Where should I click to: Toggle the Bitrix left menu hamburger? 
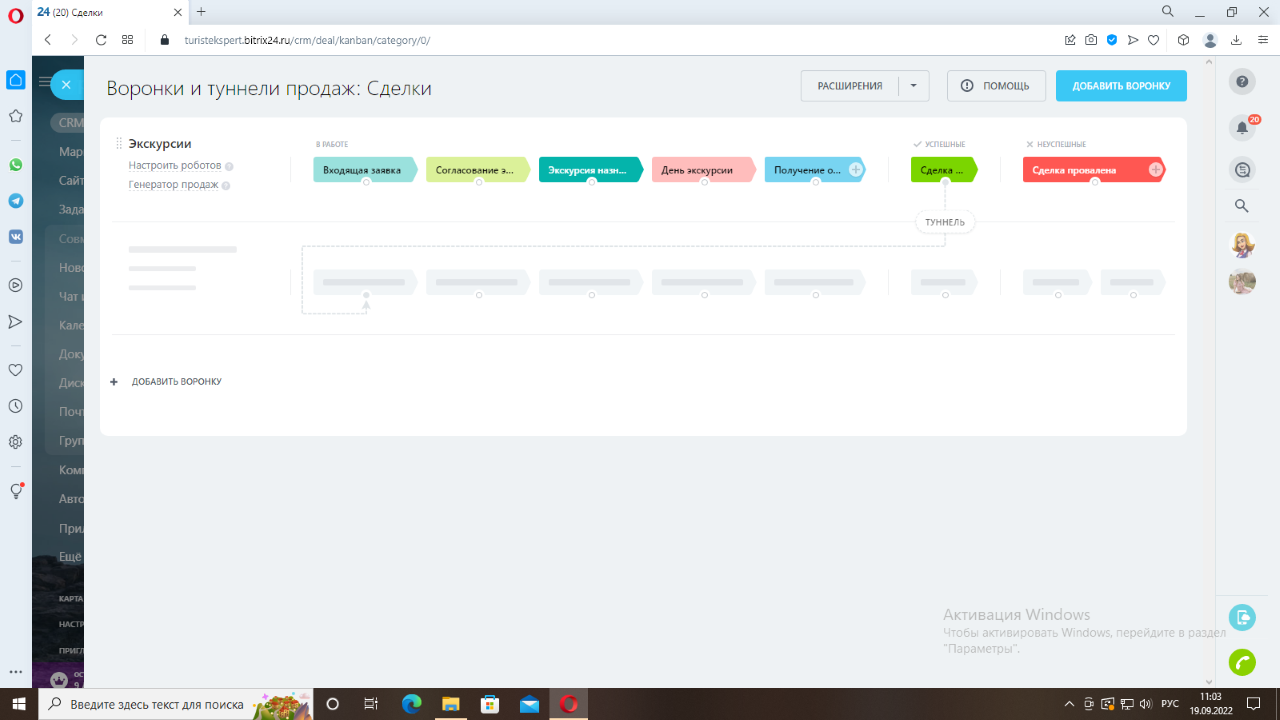44,82
